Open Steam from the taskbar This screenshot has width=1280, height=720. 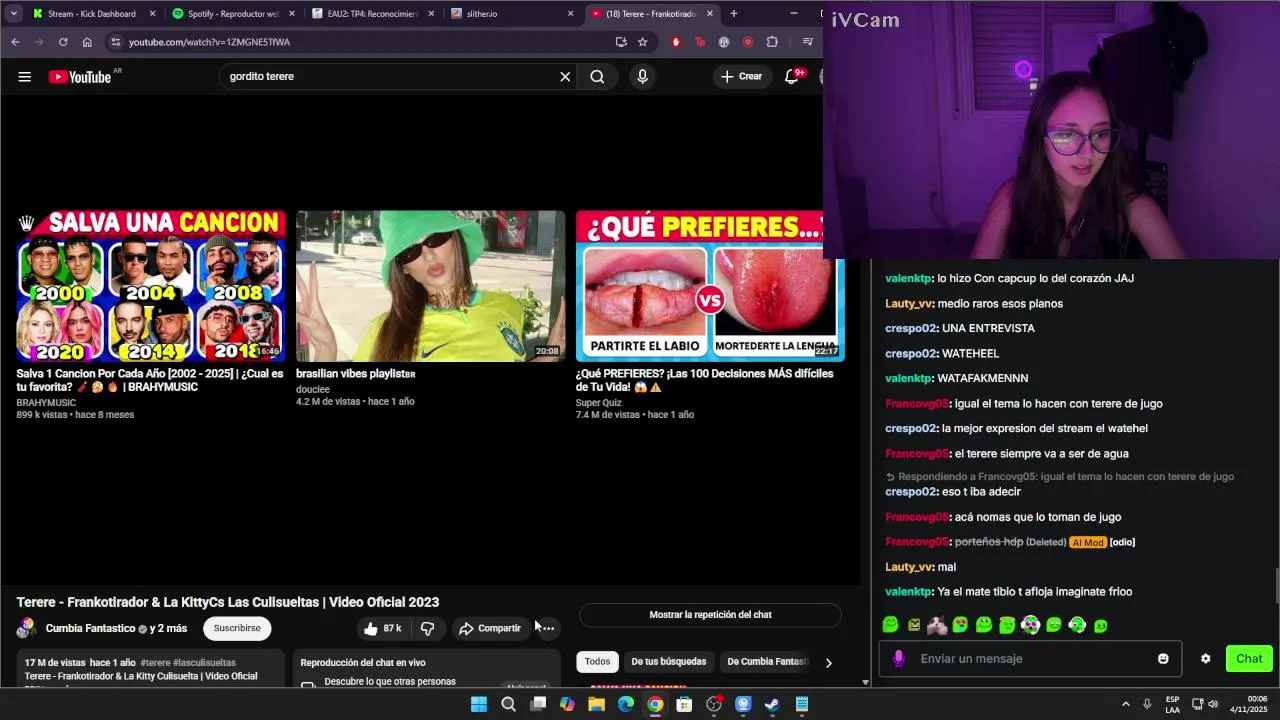coord(772,704)
